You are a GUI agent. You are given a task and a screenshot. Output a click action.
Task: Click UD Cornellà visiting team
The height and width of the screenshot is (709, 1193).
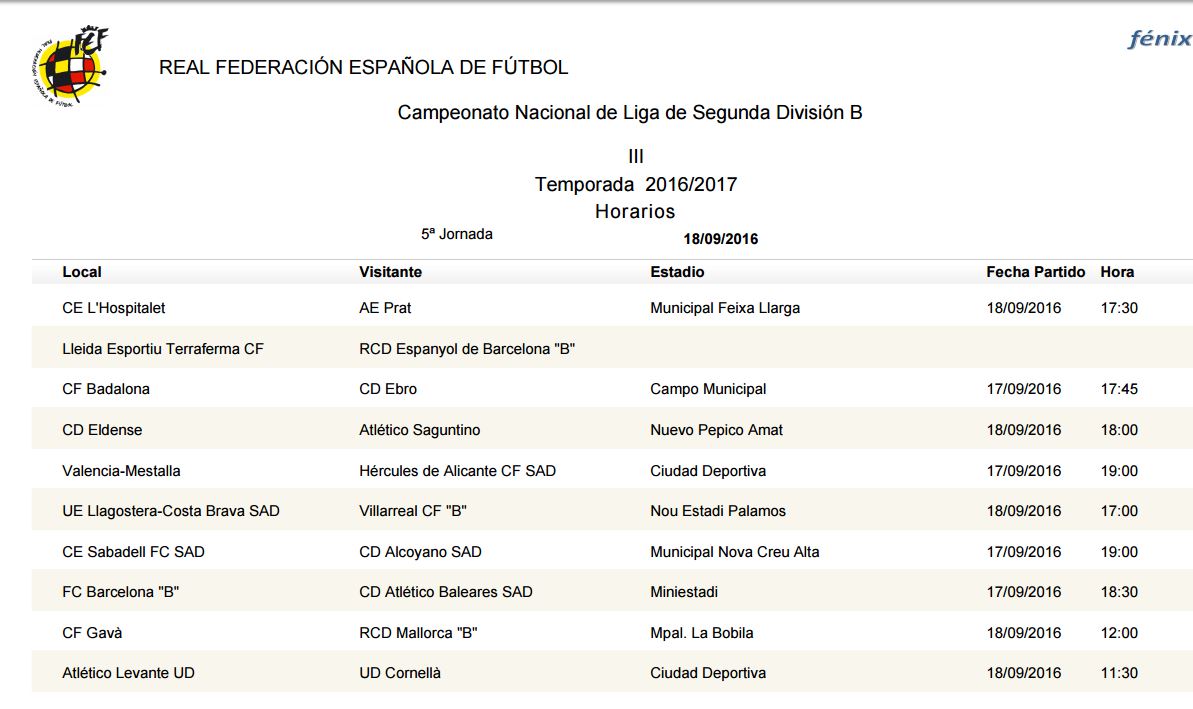(x=400, y=673)
